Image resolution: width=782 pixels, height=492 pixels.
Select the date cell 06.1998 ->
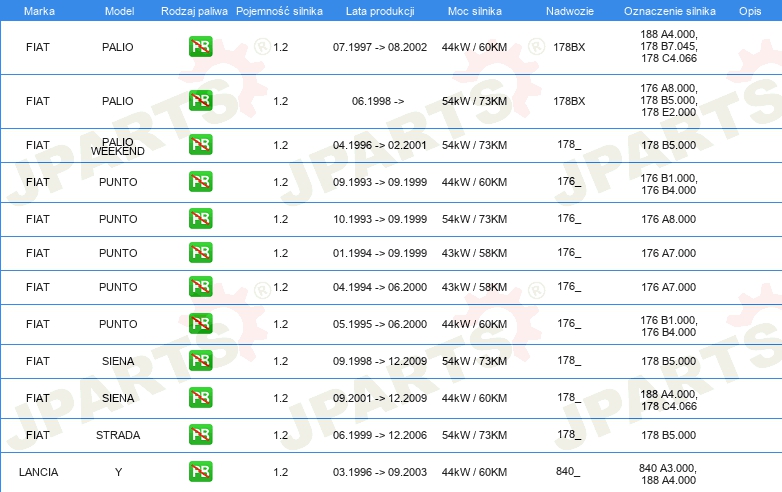pos(378,101)
